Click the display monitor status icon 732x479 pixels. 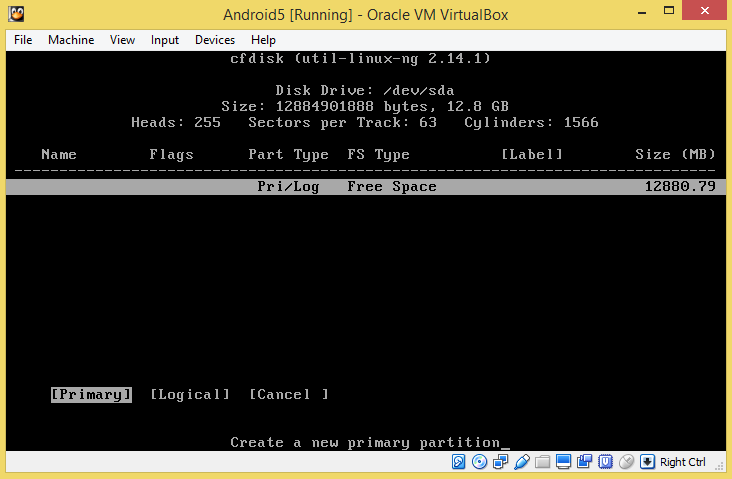(x=563, y=462)
